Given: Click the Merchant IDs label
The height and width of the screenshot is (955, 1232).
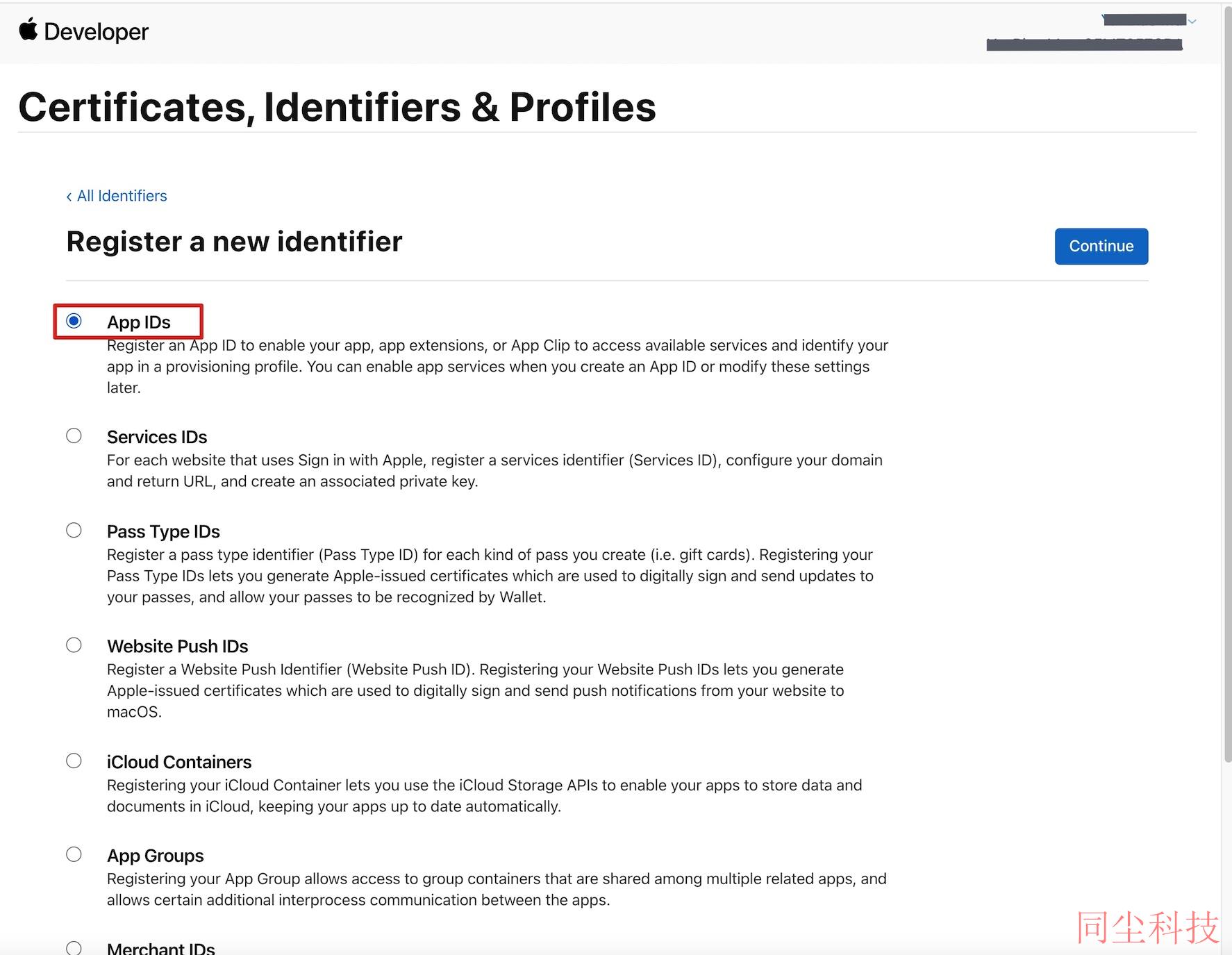Looking at the screenshot, I should point(161,948).
